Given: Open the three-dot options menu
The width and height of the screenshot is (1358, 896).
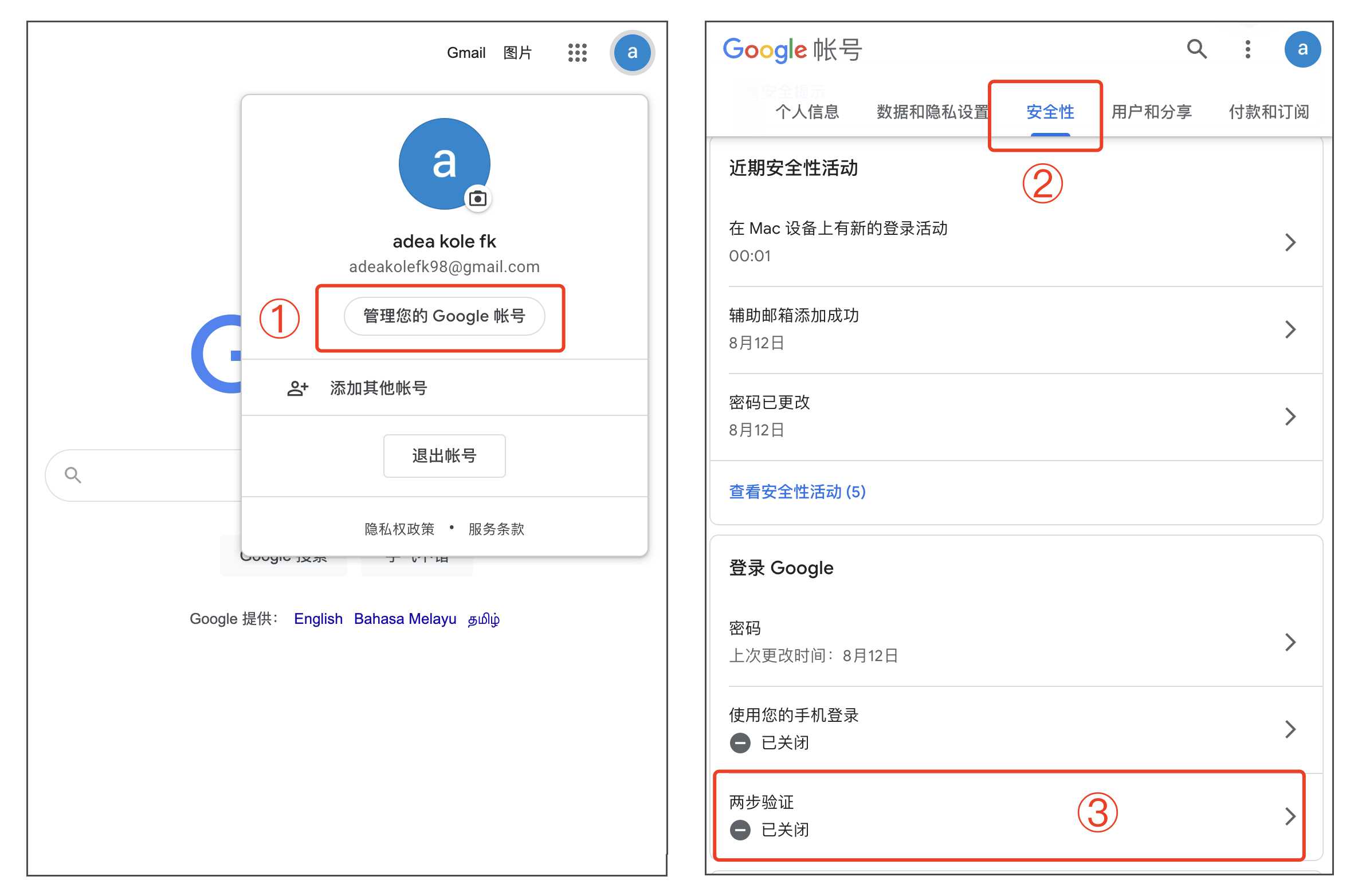Looking at the screenshot, I should [1247, 50].
